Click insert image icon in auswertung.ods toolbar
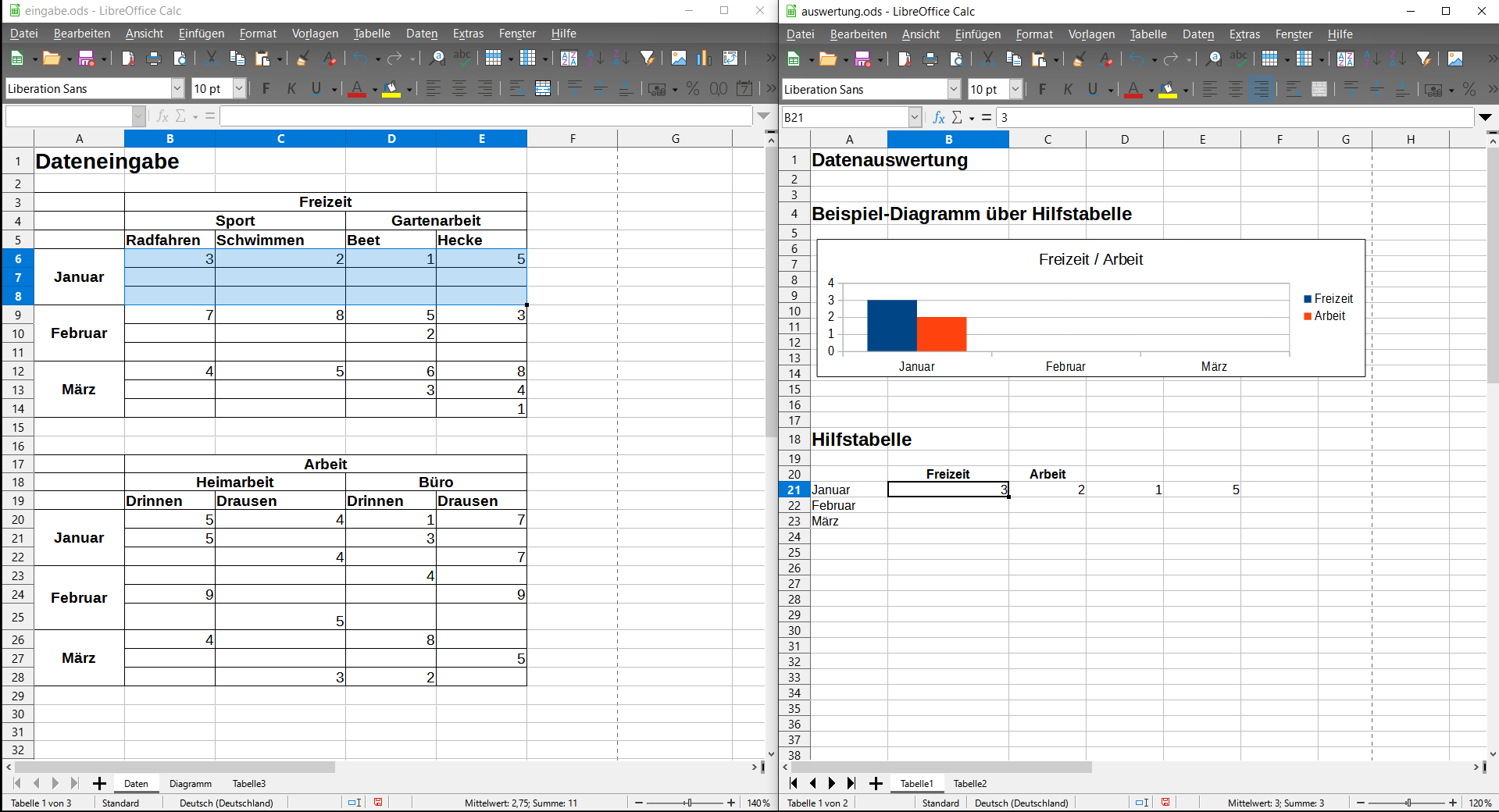 point(1455,59)
